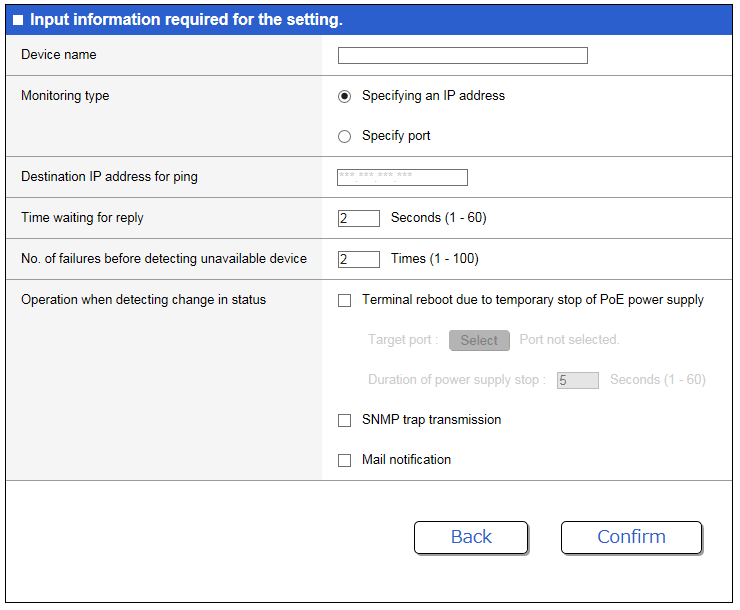Click the Device name text field

[x=462, y=56]
